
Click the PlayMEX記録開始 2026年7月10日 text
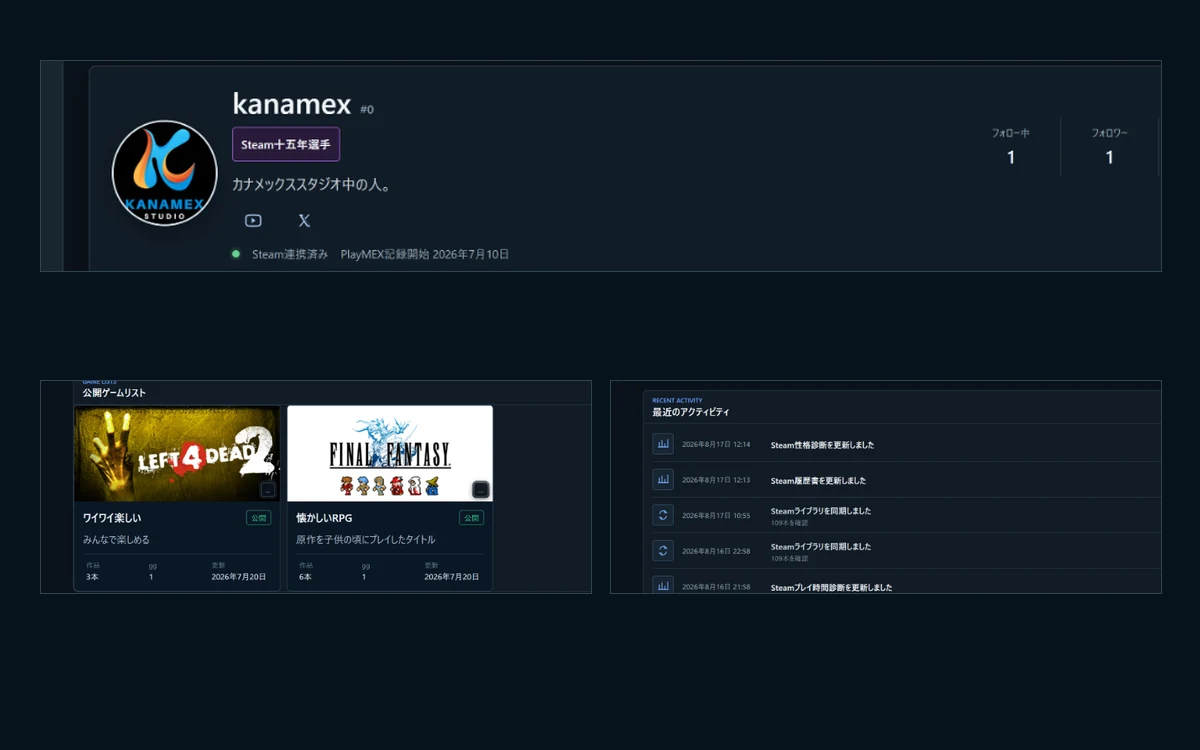tap(425, 254)
